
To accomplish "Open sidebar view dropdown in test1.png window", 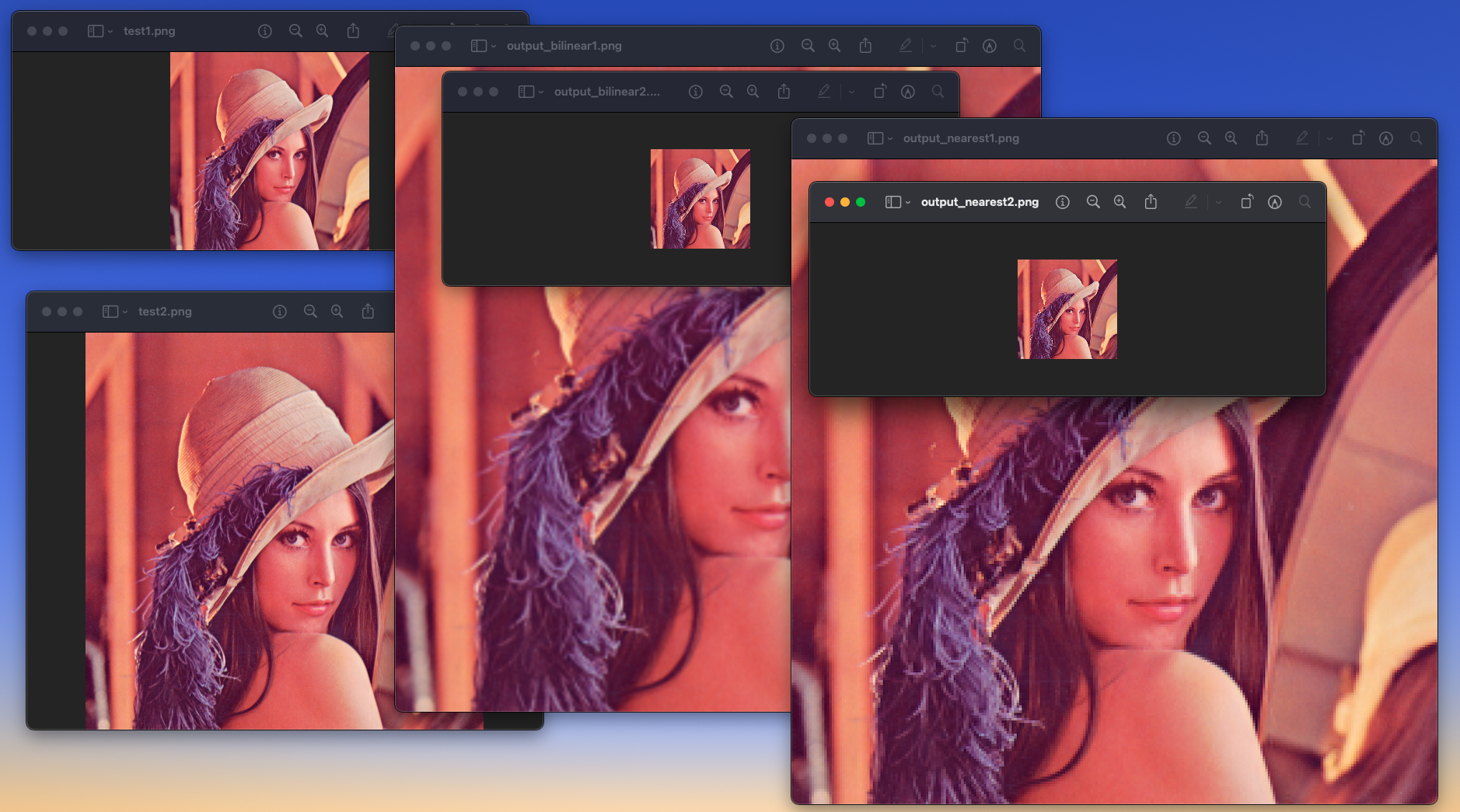I will (110, 31).
